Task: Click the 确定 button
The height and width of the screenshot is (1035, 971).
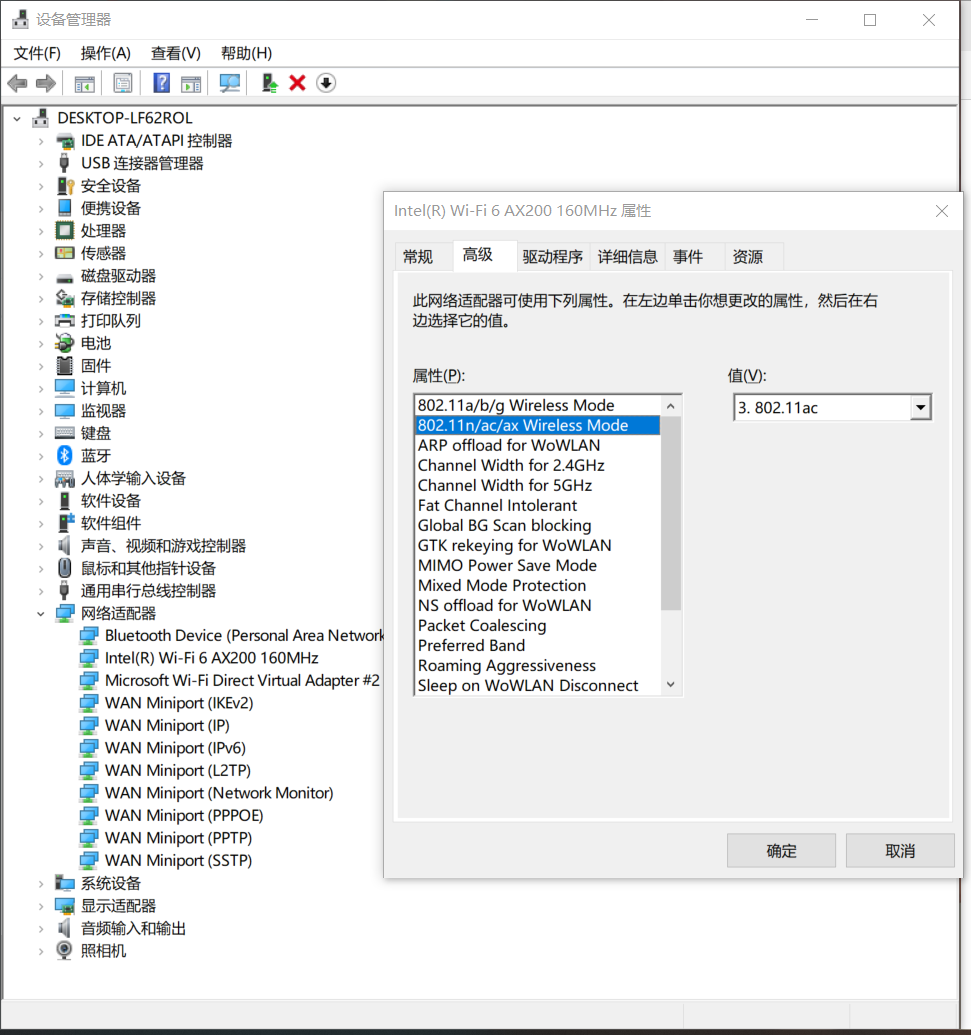Action: click(x=782, y=851)
